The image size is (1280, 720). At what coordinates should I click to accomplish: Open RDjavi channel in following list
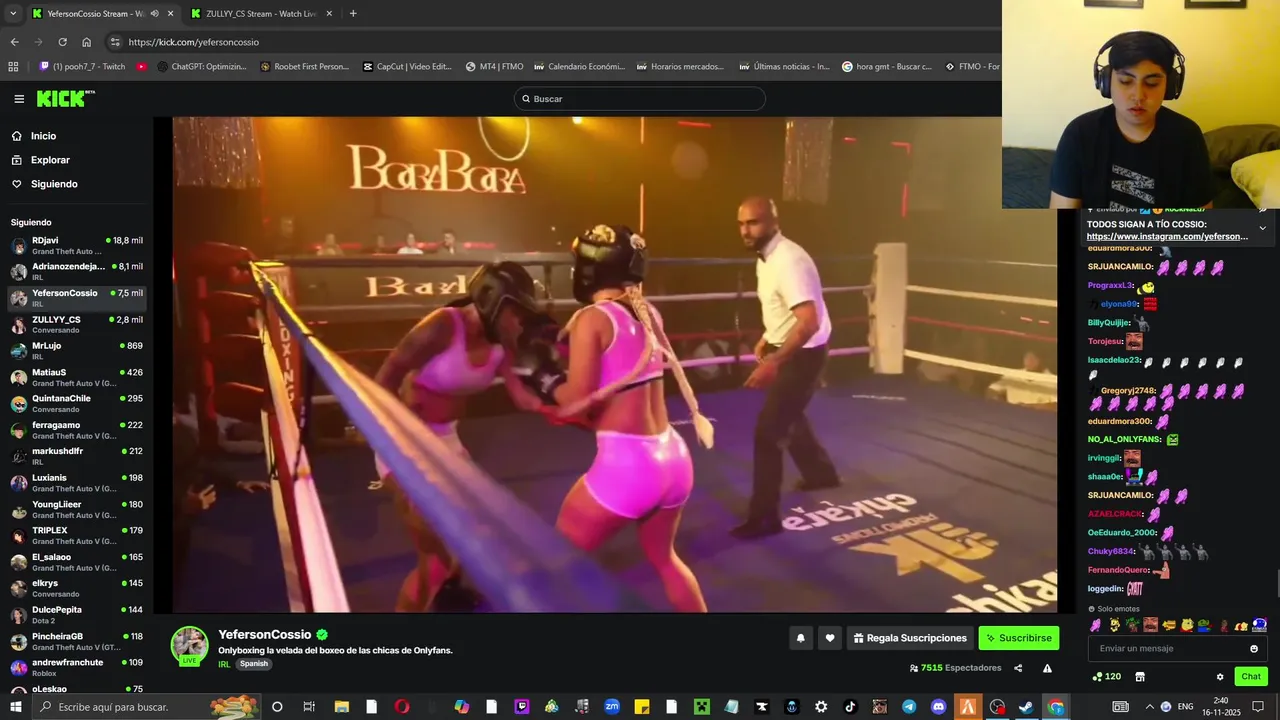[x=76, y=245]
